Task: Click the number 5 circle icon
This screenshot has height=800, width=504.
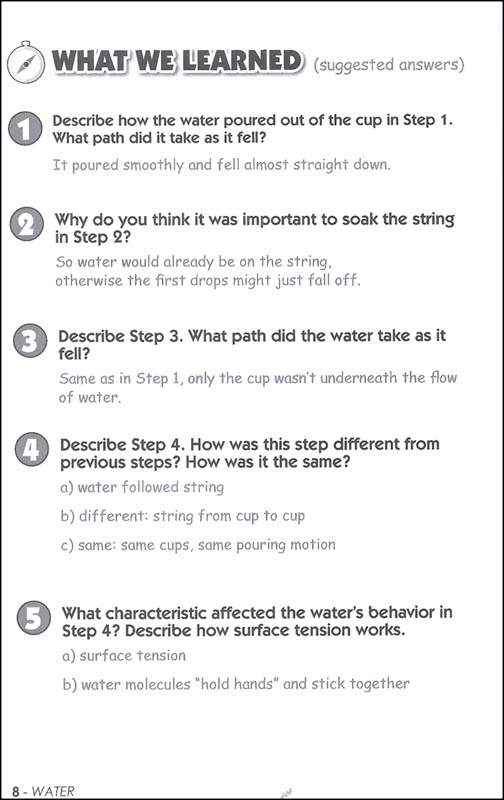Action: (x=34, y=618)
